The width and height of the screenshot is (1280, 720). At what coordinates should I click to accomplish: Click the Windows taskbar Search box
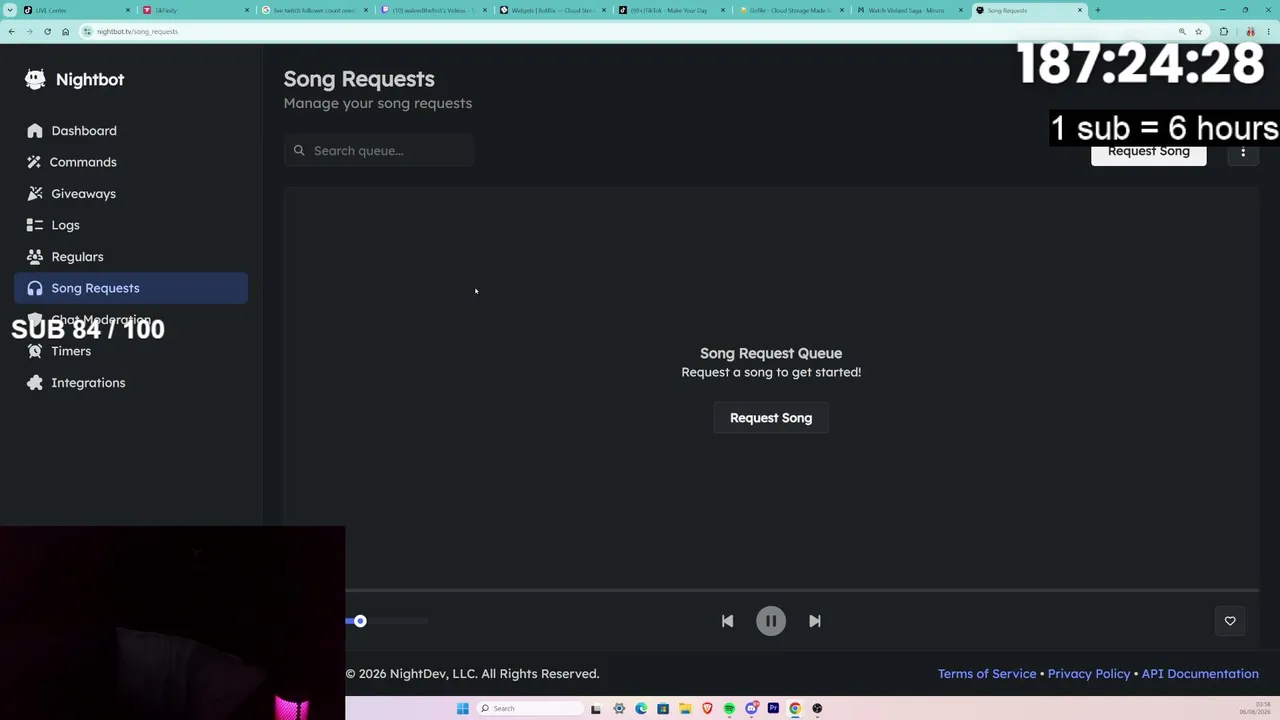(x=530, y=709)
